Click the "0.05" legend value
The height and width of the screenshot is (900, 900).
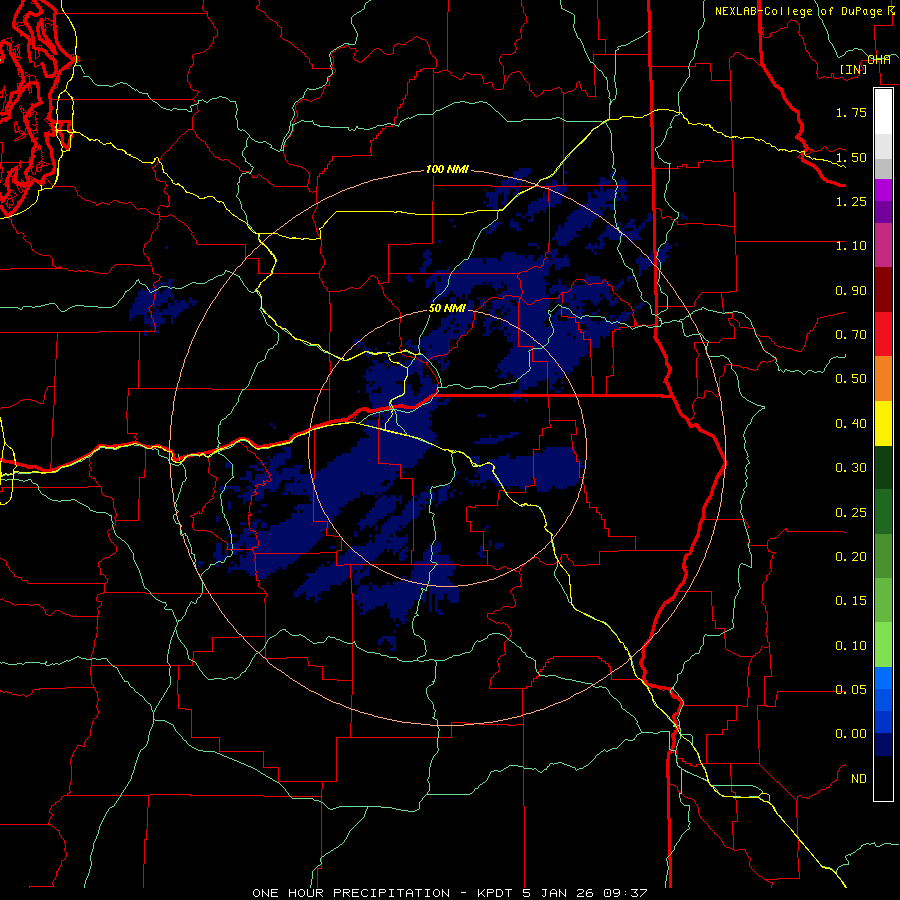[x=851, y=689]
